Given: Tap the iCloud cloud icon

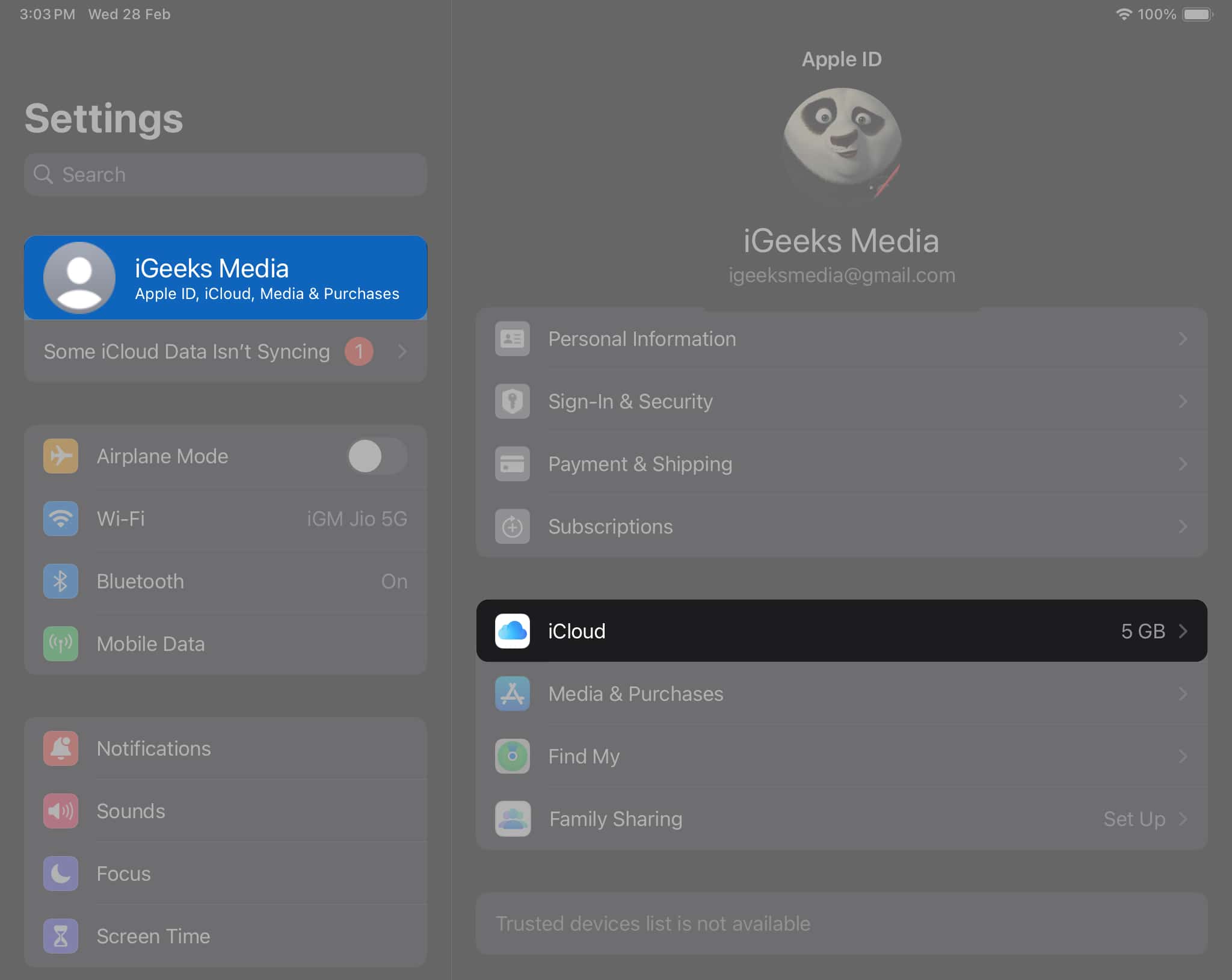Looking at the screenshot, I should (513, 631).
